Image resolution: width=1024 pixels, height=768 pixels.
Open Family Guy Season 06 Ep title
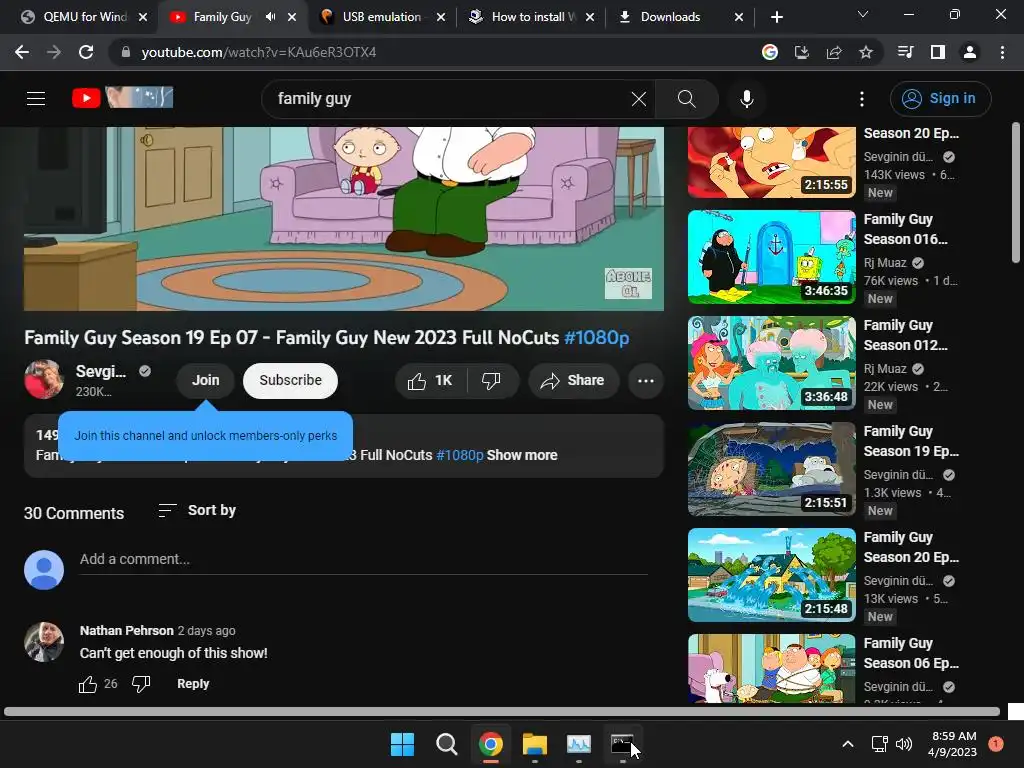click(x=911, y=653)
